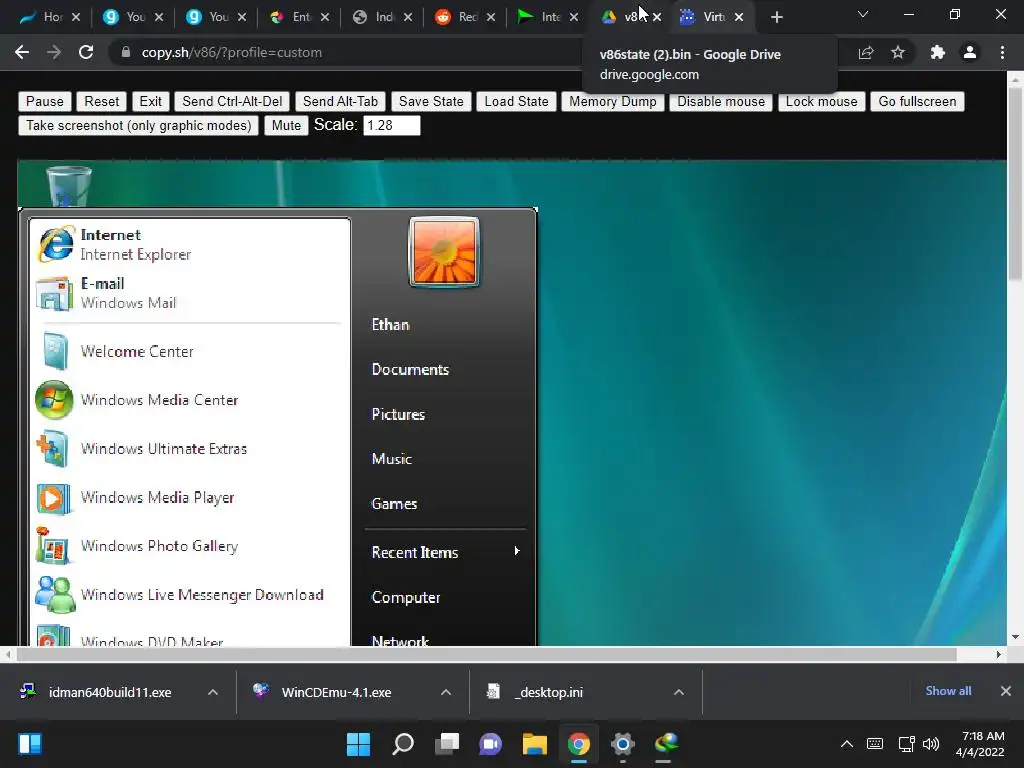
Task: Open the Chrome profile icon
Action: [x=970, y=52]
